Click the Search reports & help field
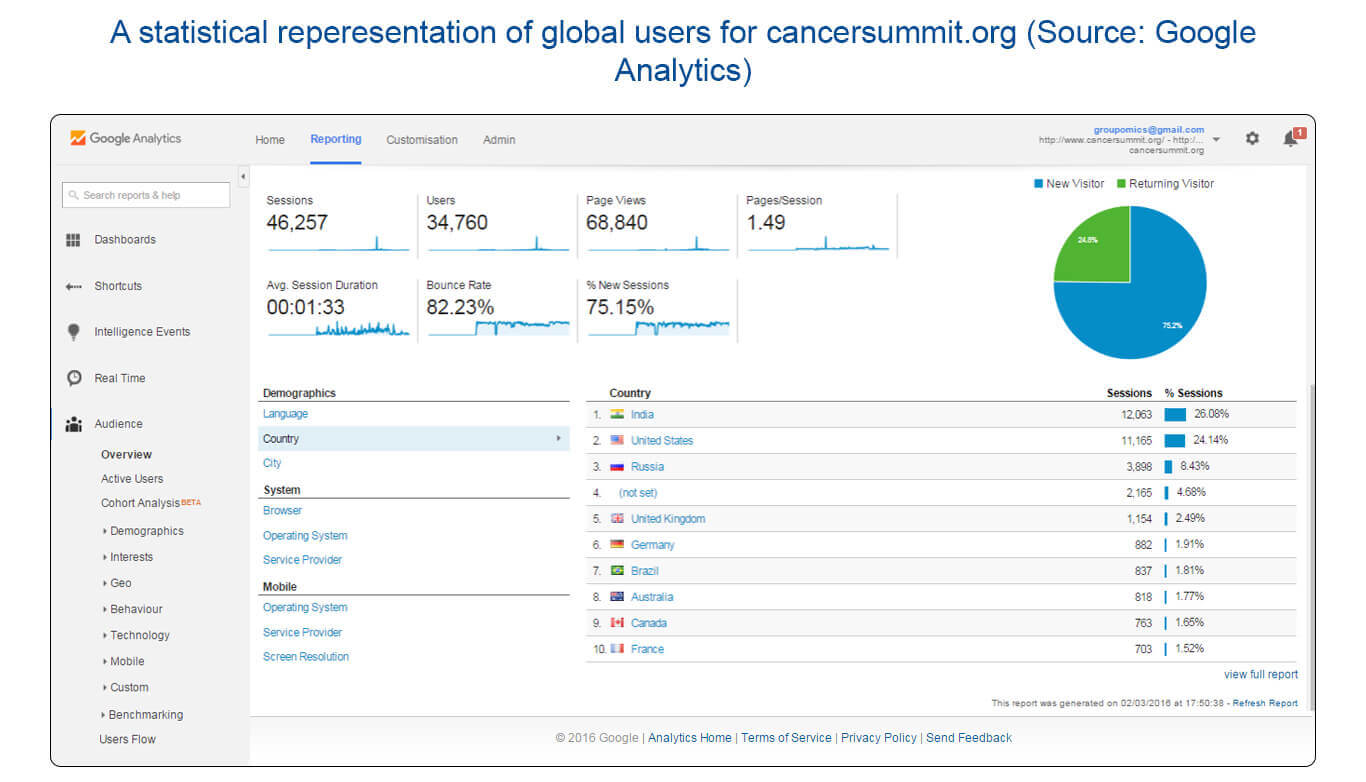 [146, 195]
